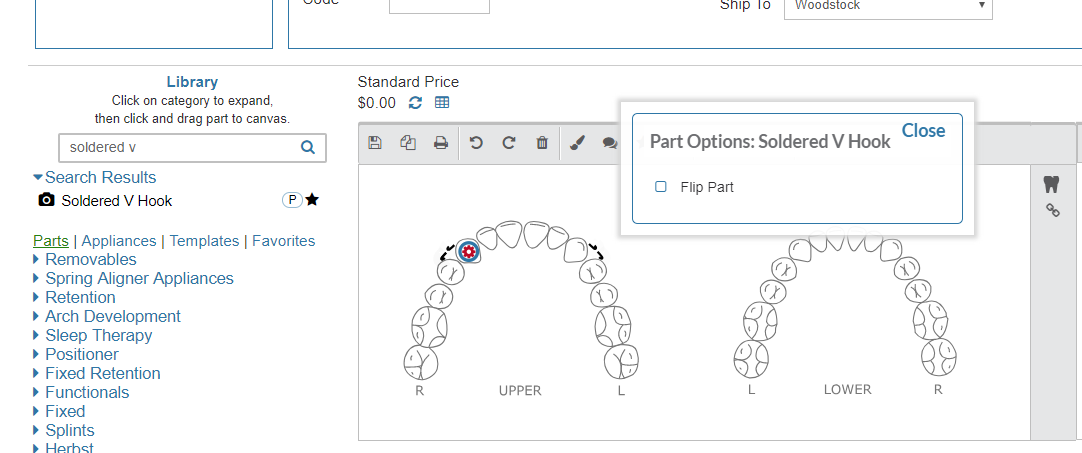The width and height of the screenshot is (1082, 453).
Task: Print the canvas with the printer icon
Action: pos(440,143)
